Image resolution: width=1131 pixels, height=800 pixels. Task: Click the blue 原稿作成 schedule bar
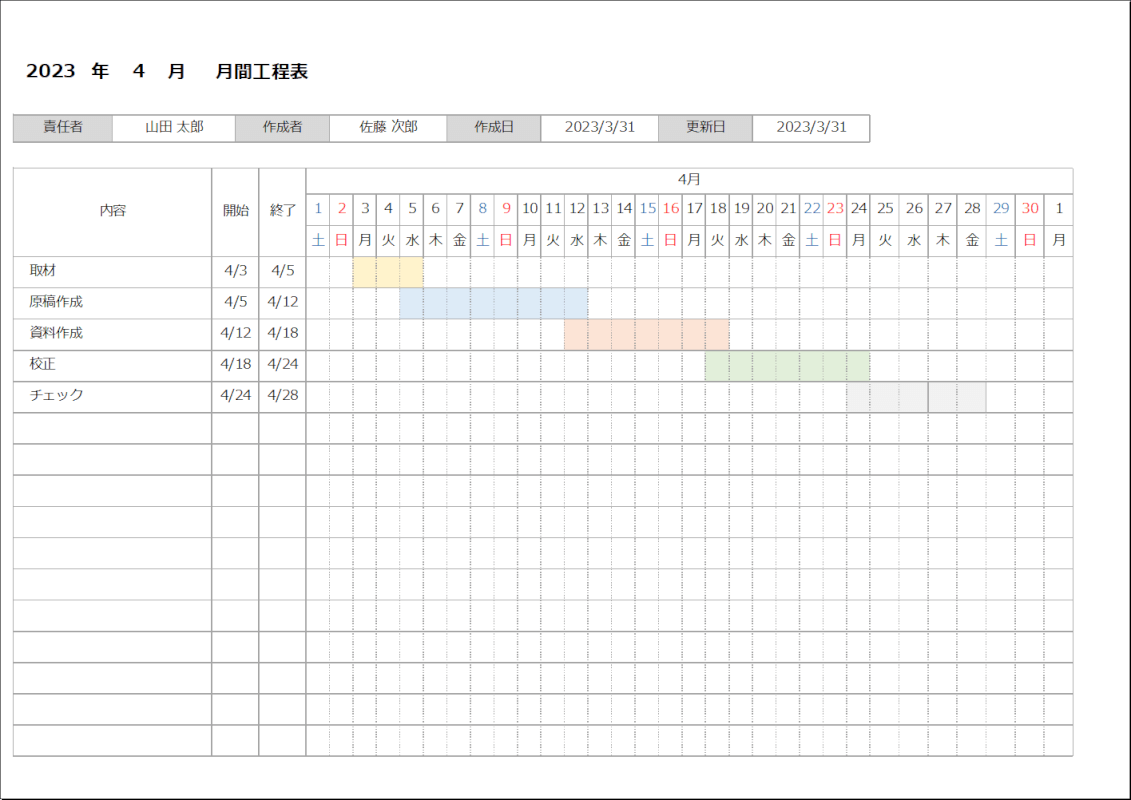coord(493,303)
